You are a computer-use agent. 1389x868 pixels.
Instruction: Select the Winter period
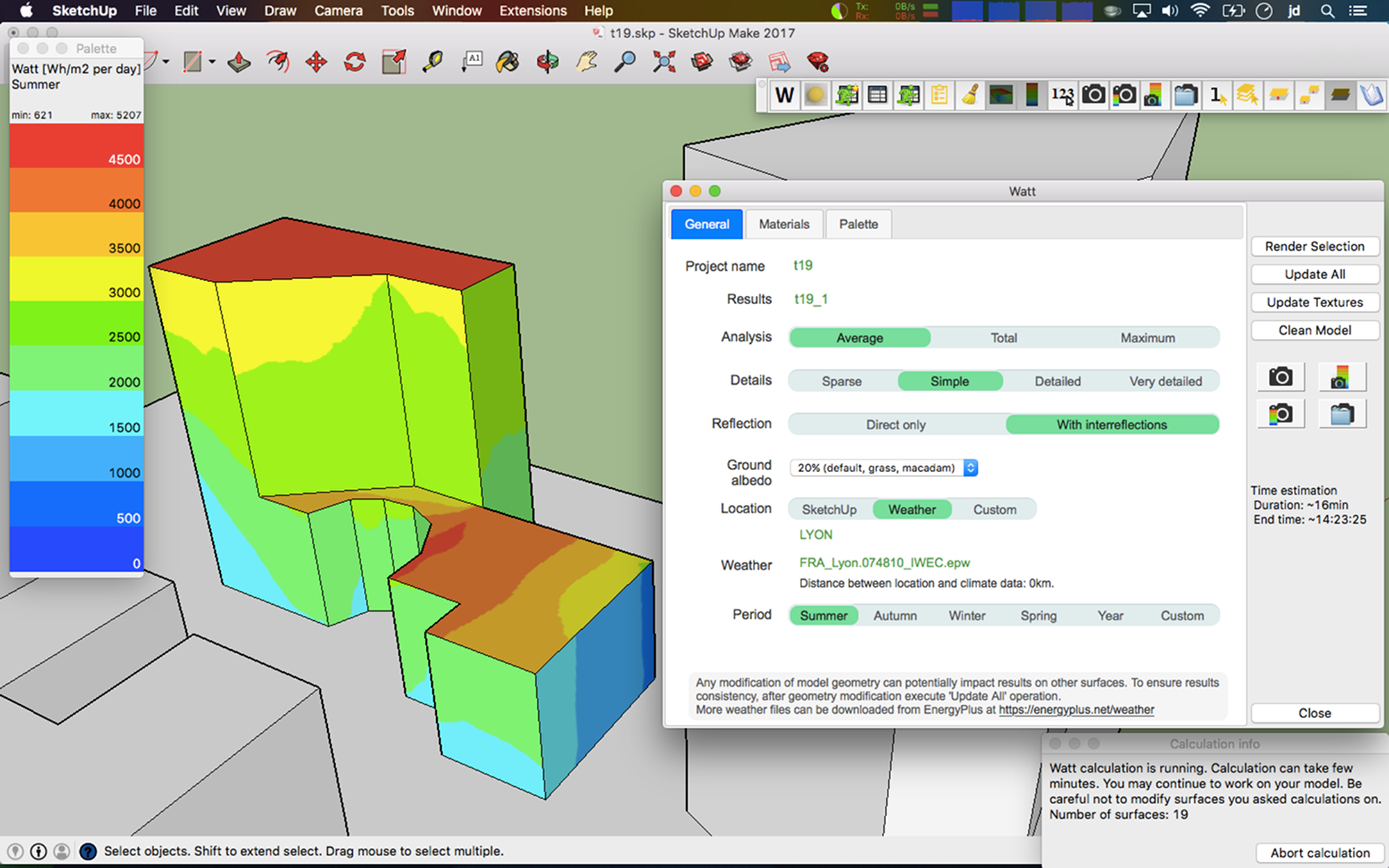(967, 616)
